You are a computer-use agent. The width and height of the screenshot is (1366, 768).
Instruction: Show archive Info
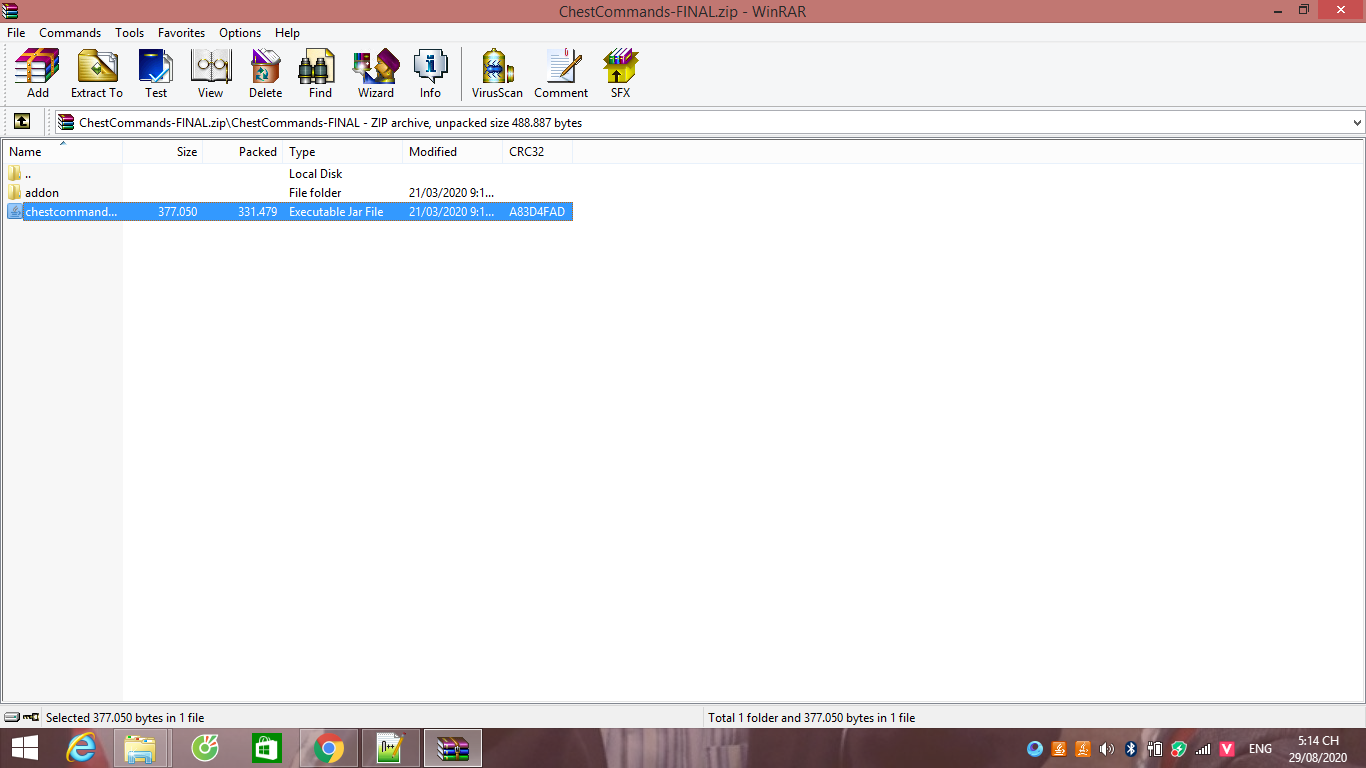430,74
